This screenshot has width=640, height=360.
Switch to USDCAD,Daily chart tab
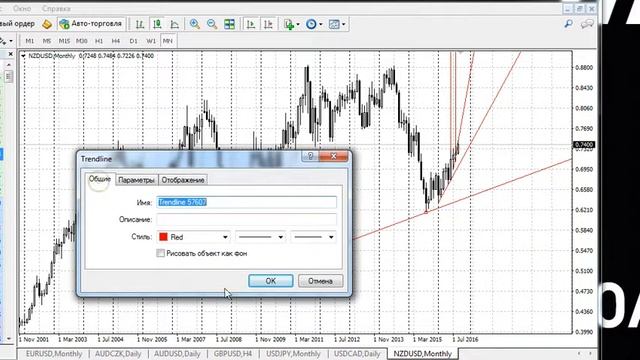(357, 354)
